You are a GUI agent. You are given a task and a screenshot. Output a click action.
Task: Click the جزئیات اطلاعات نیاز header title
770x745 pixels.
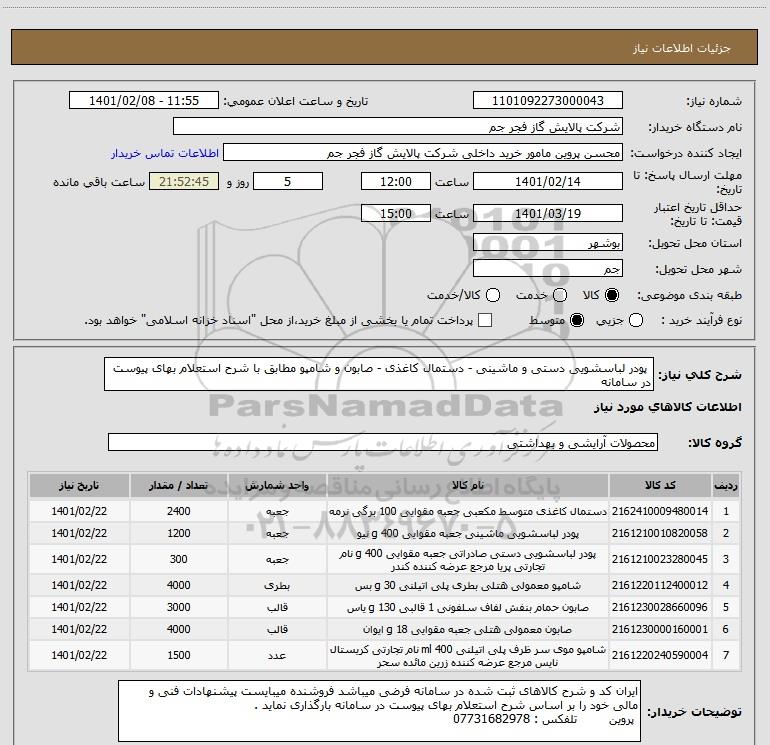(x=681, y=48)
